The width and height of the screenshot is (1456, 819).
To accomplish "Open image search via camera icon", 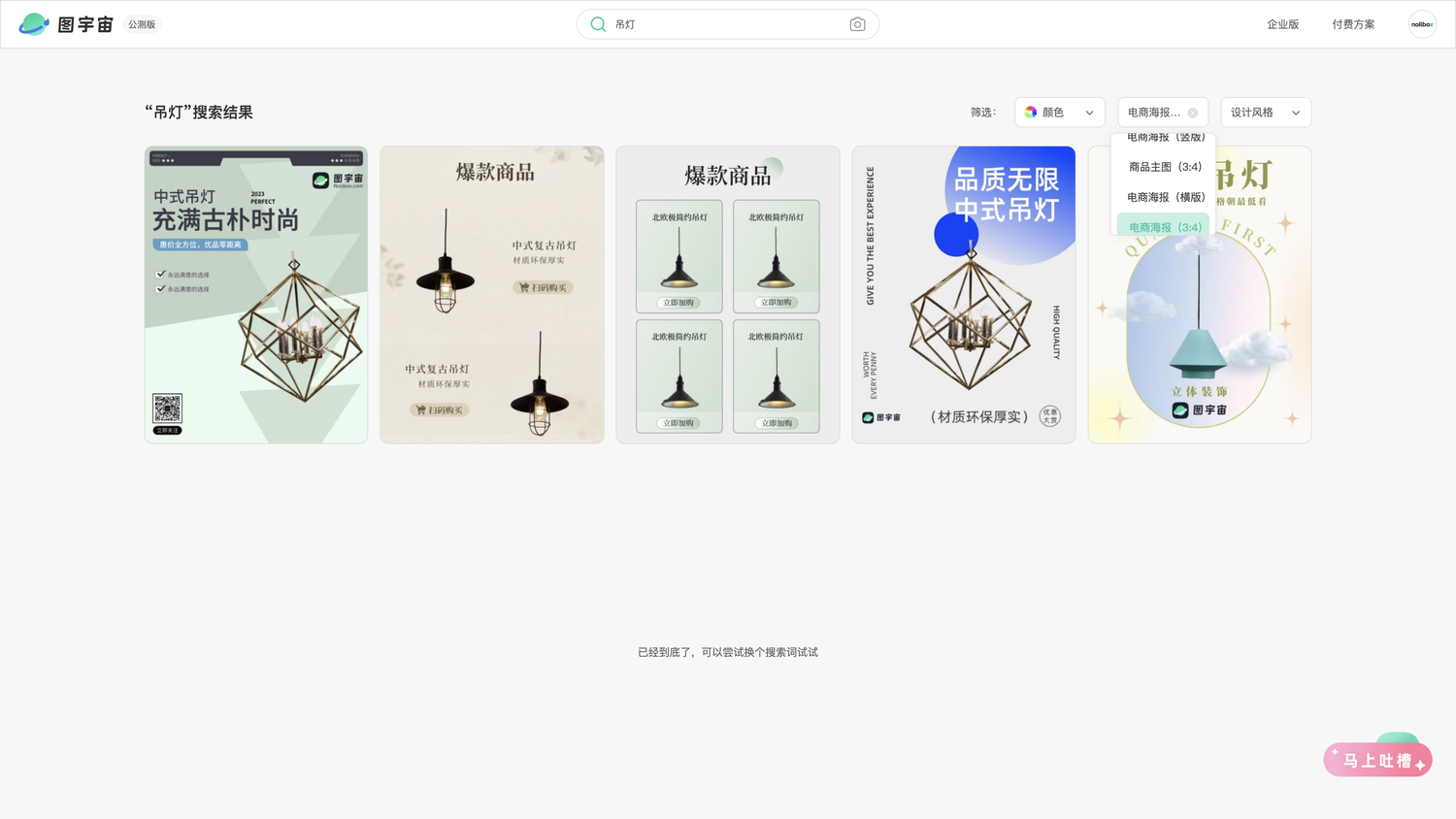I will (x=857, y=24).
